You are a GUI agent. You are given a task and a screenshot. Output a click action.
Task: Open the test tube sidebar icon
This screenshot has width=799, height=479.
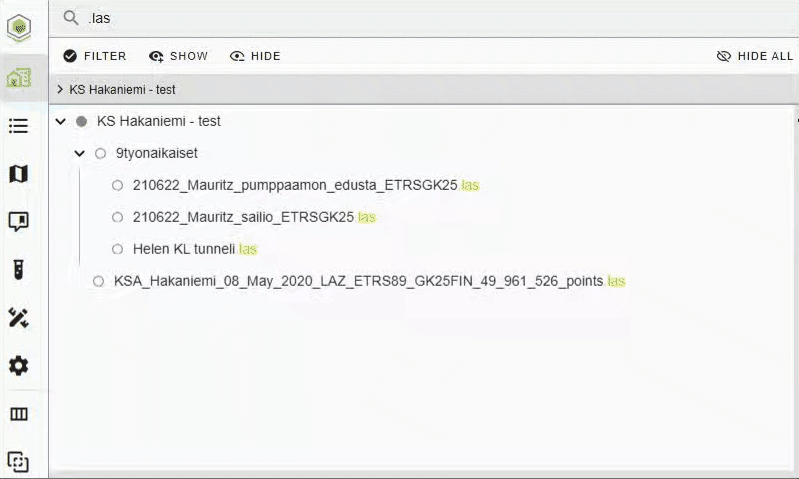[18, 270]
